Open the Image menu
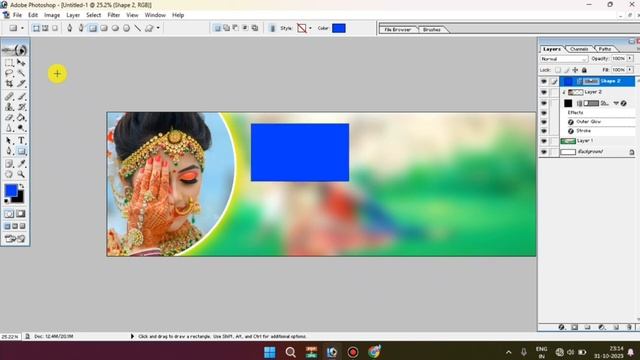The height and width of the screenshot is (360, 640). (52, 15)
